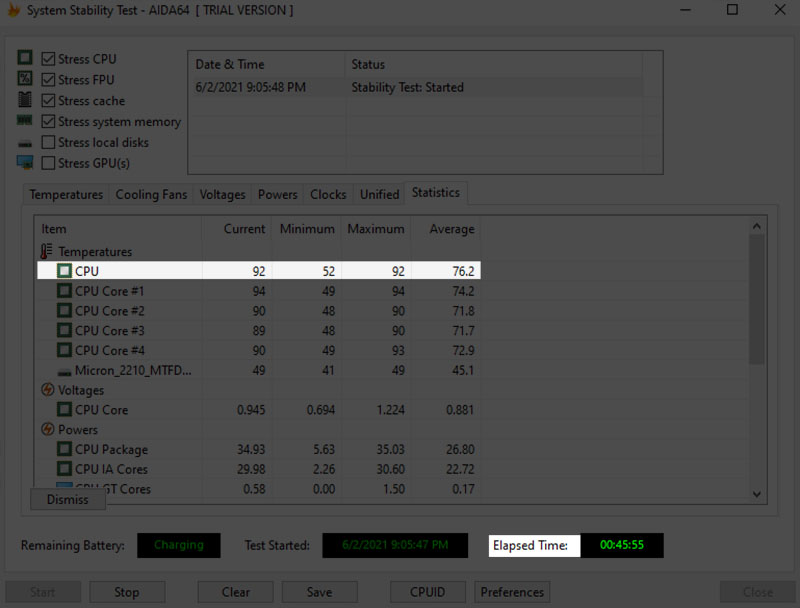
Task: Click the CPU Core #4 row icon
Action: [x=64, y=350]
